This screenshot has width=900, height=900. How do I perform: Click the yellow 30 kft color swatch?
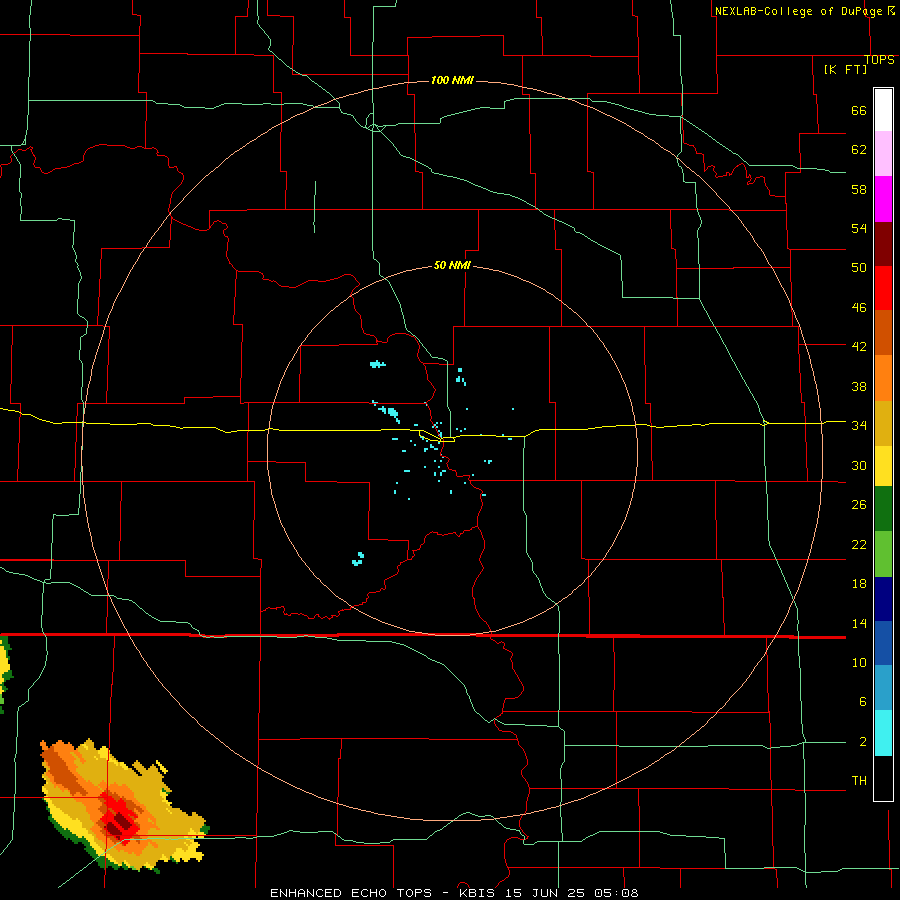click(x=883, y=465)
